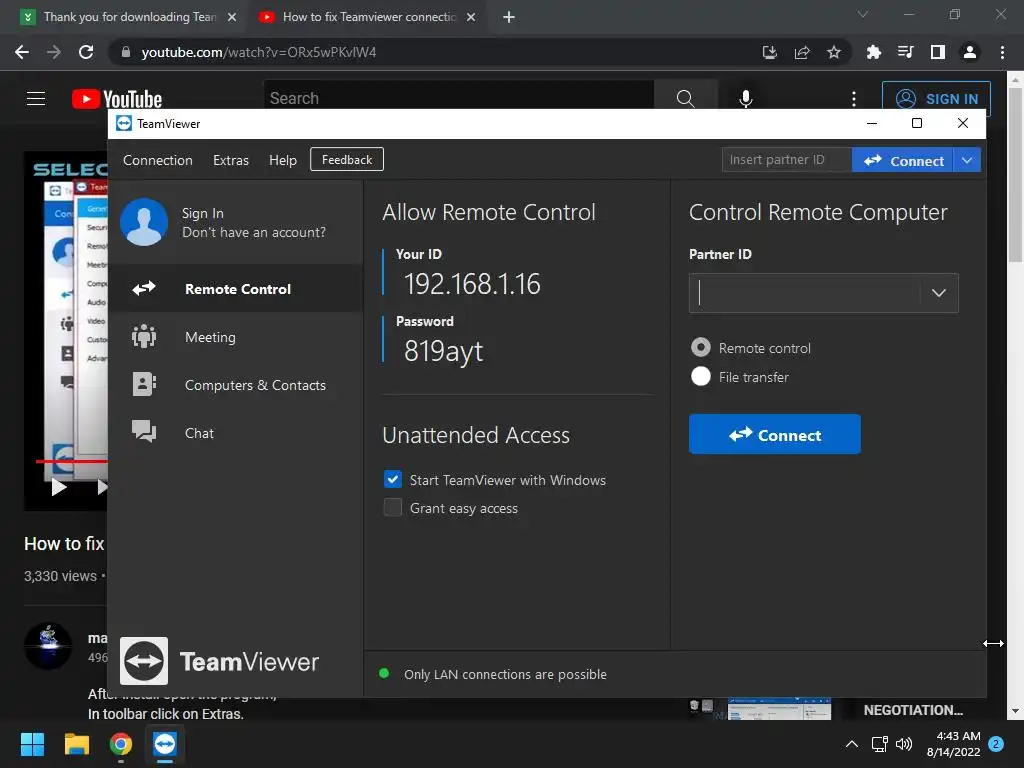Click the YouTube search magnifier button
1024x768 pixels.
point(685,99)
